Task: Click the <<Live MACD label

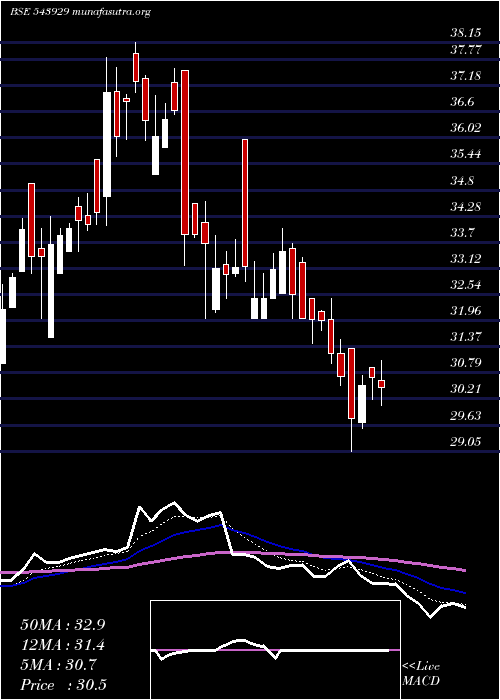Action: 421,674
